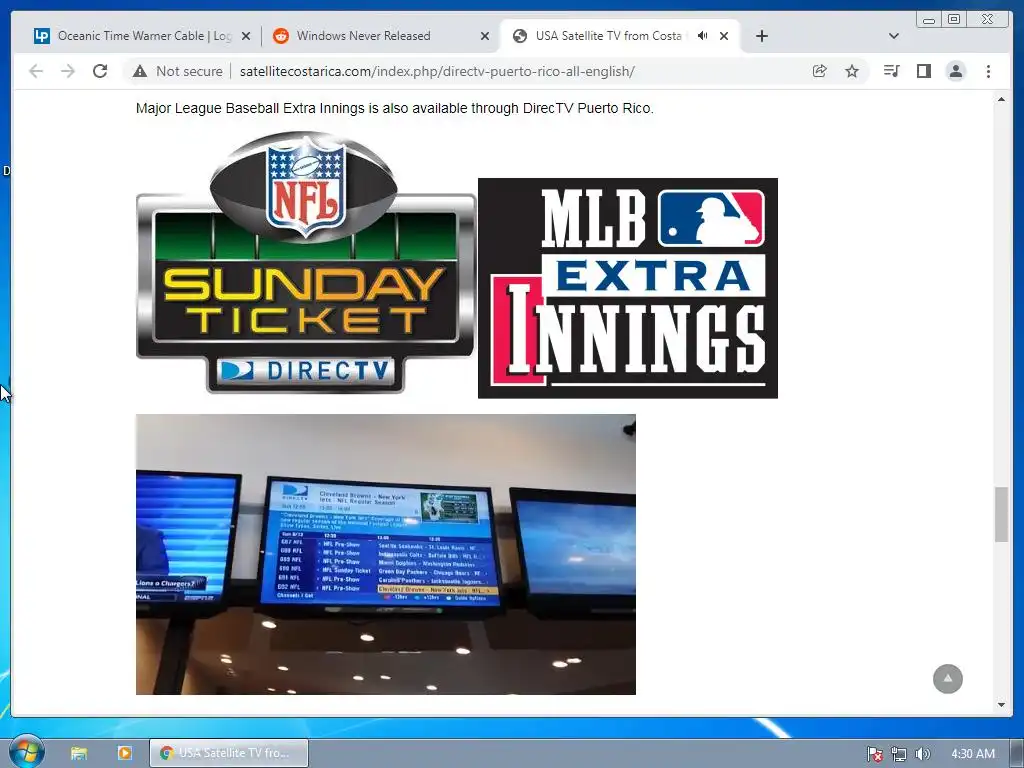Viewport: 1024px width, 768px height.
Task: Expand the tab search dropdown
Action: [894, 36]
